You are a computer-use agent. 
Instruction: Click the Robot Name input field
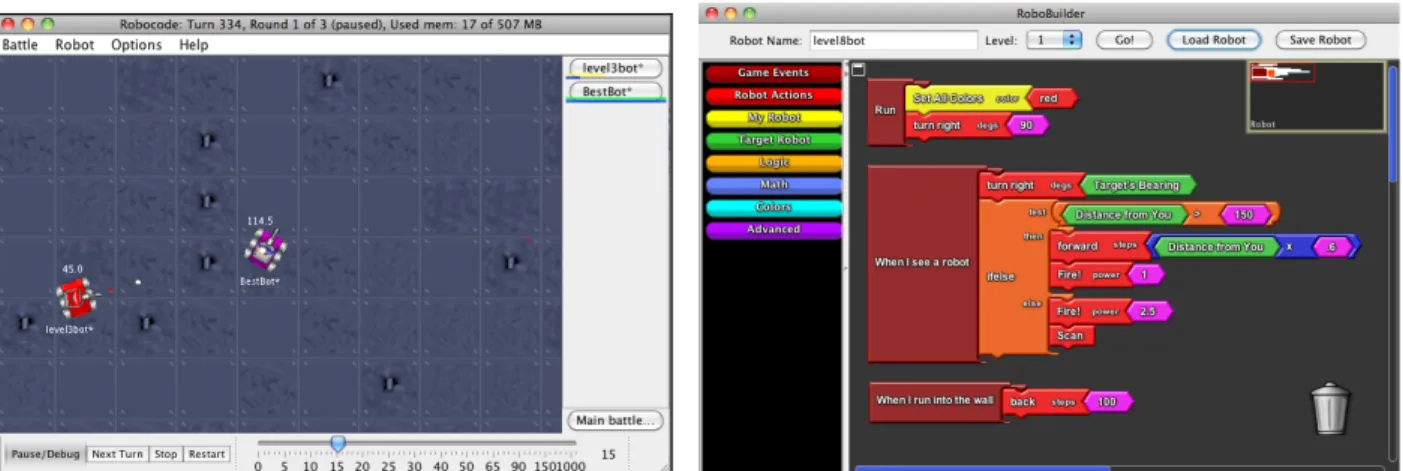click(893, 41)
